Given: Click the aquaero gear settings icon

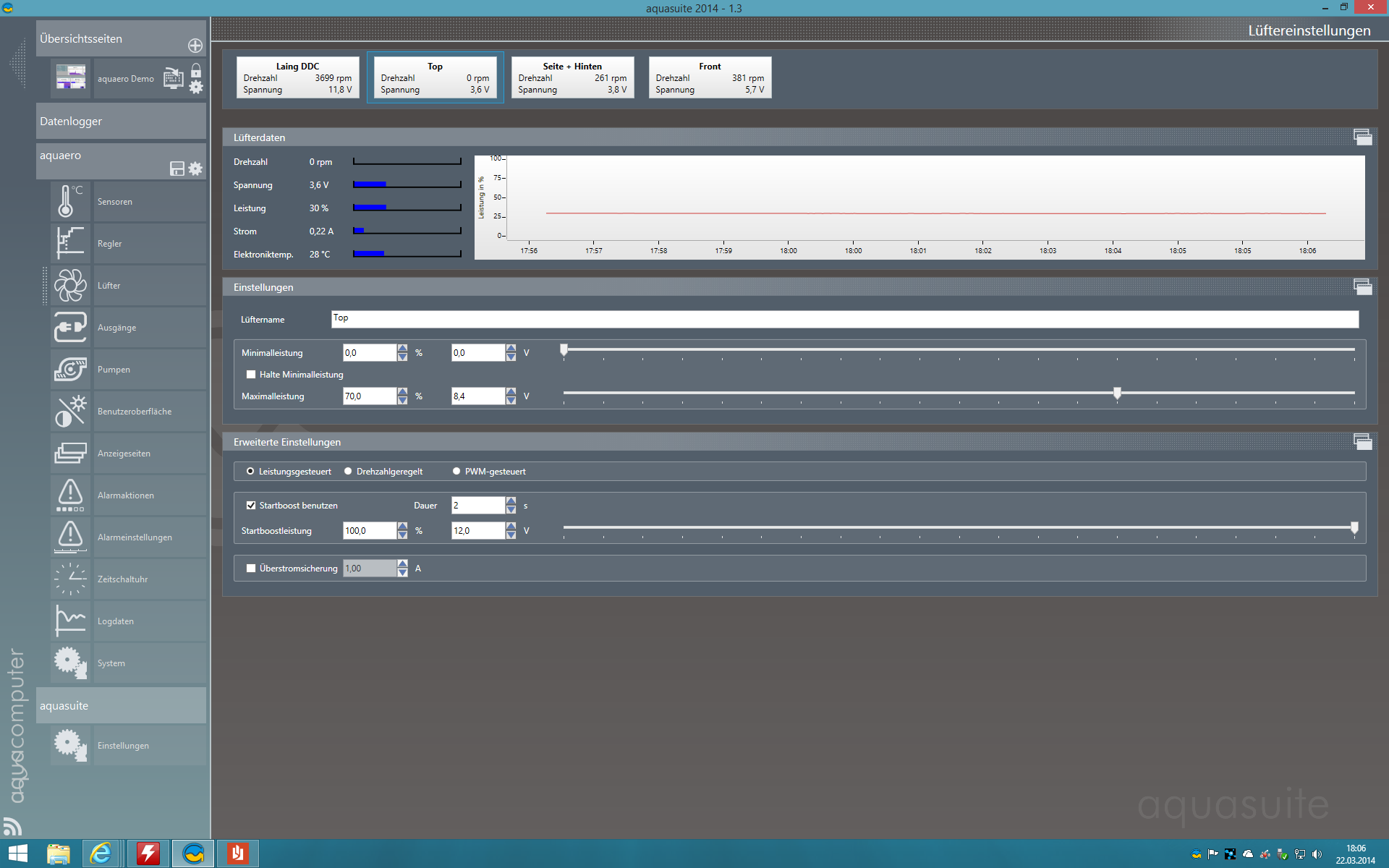Looking at the screenshot, I should 195,169.
